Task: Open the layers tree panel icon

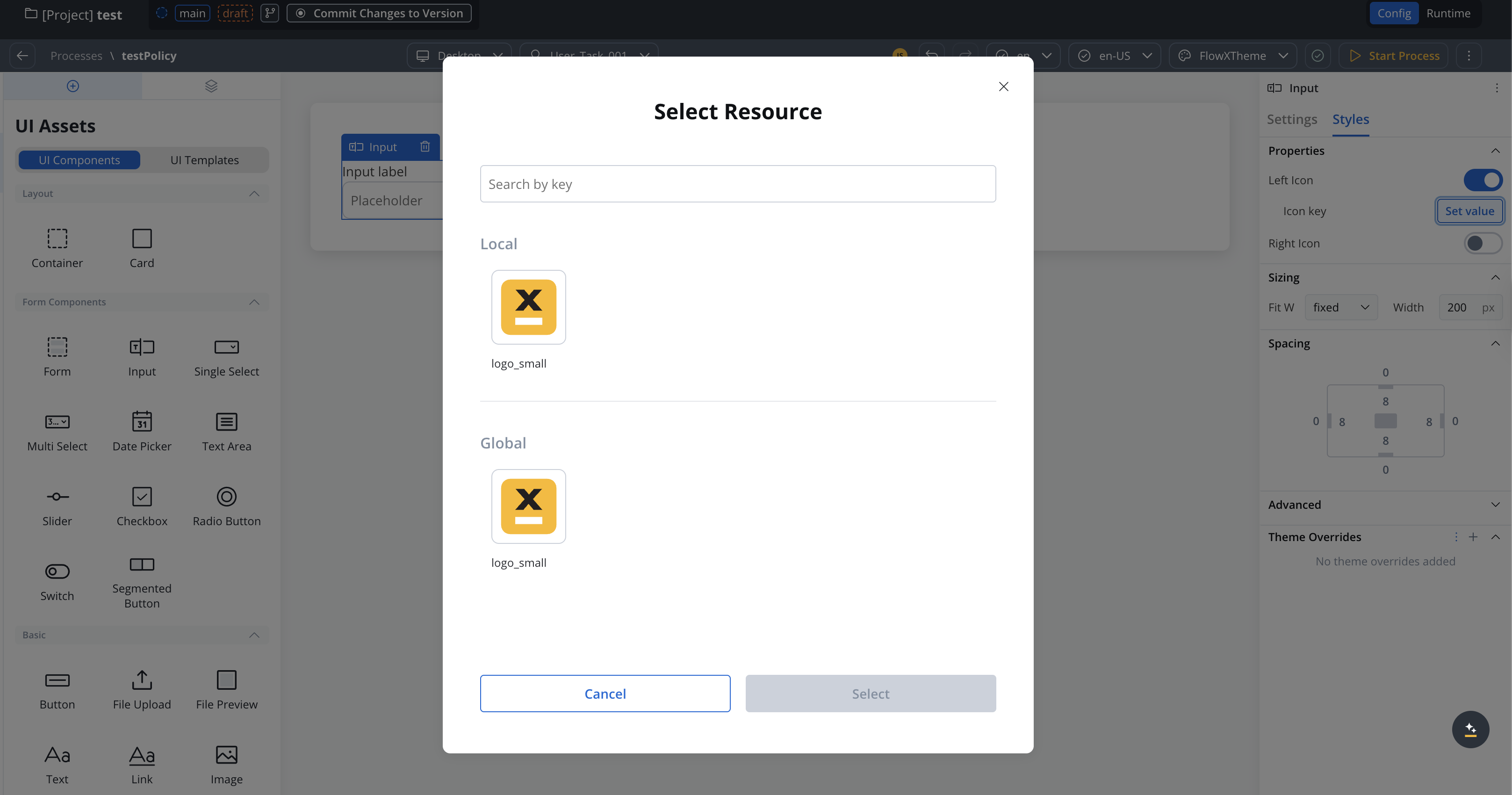Action: pyautogui.click(x=211, y=87)
